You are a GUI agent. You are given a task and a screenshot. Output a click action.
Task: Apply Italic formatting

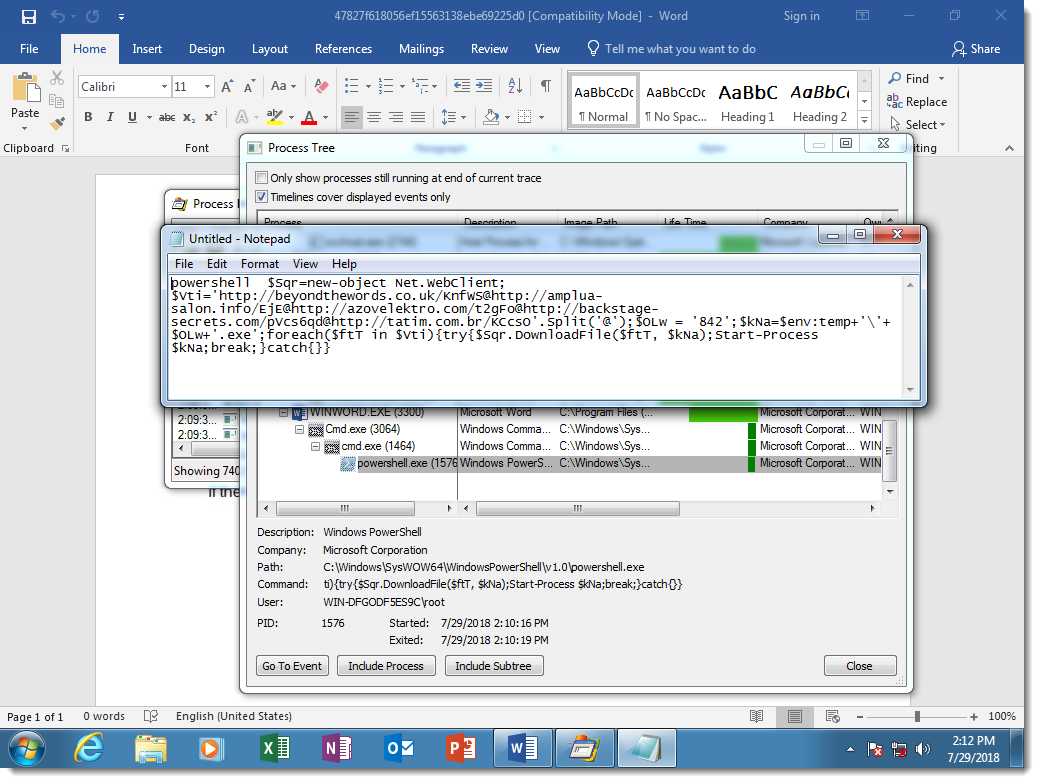point(110,117)
